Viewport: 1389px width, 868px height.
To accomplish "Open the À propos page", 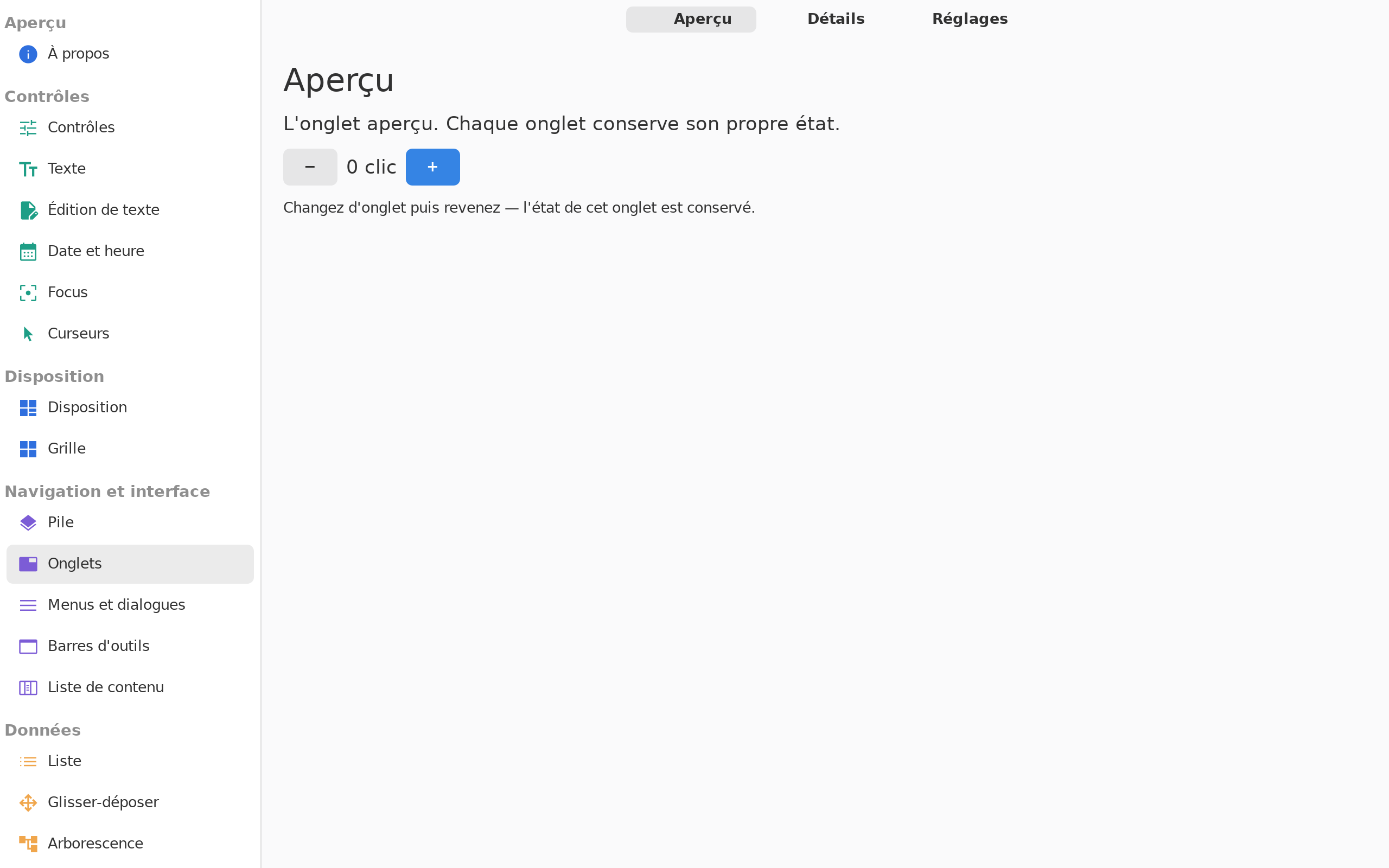I will tap(130, 54).
